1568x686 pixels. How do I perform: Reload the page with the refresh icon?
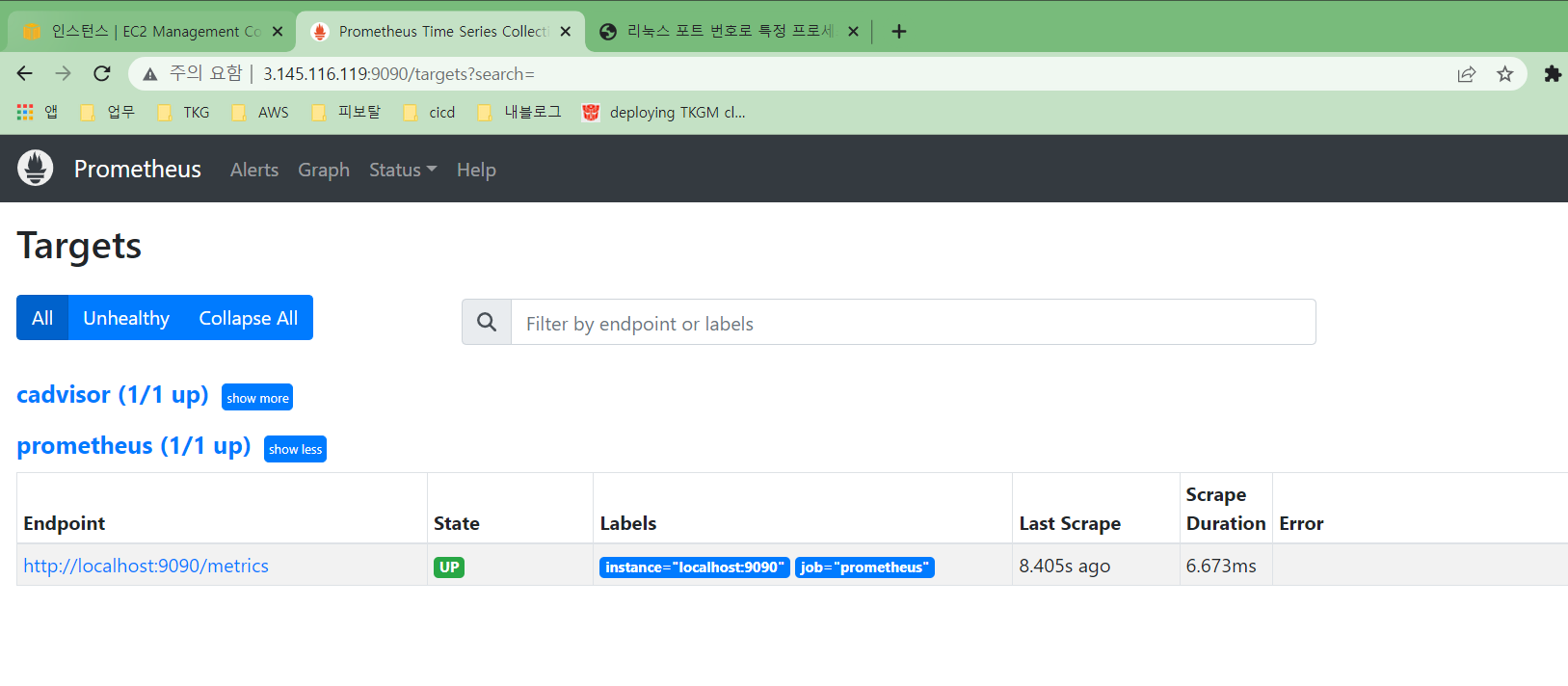pos(101,74)
